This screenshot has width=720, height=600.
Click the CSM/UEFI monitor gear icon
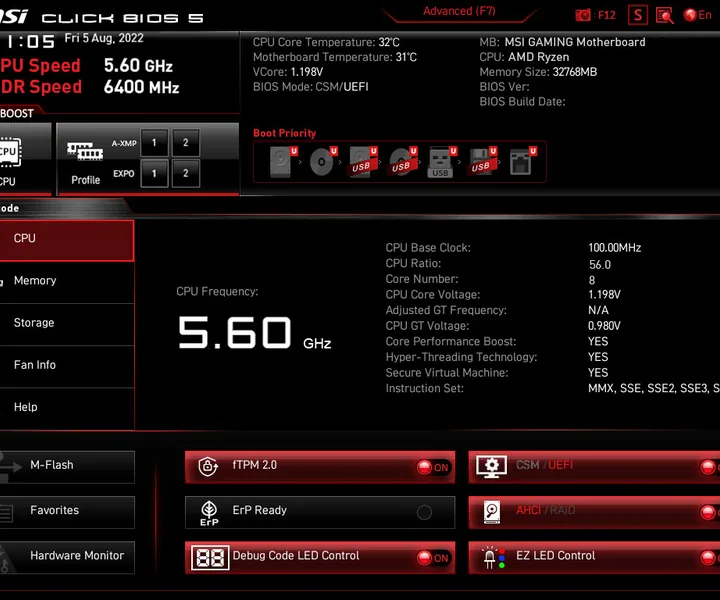click(x=492, y=466)
